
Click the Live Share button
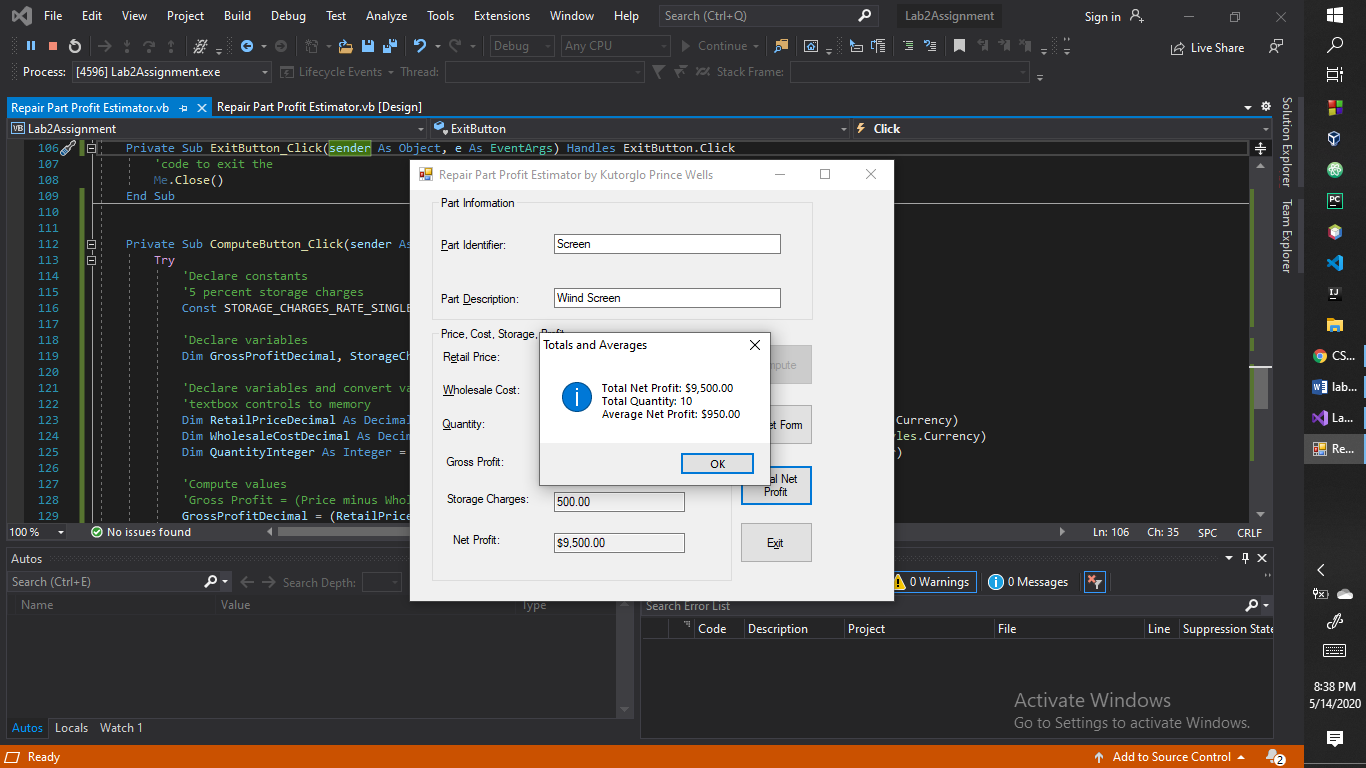click(1208, 47)
